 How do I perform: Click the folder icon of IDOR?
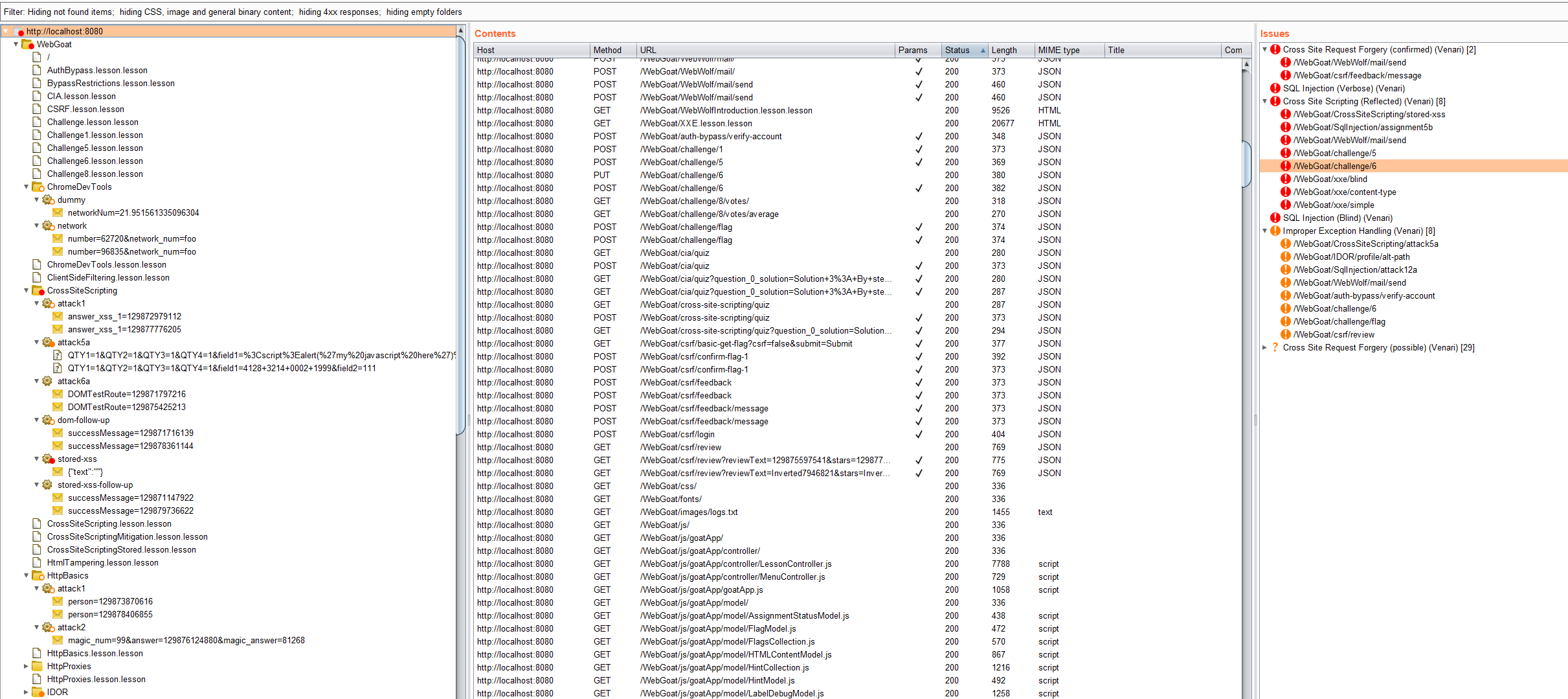pos(38,692)
